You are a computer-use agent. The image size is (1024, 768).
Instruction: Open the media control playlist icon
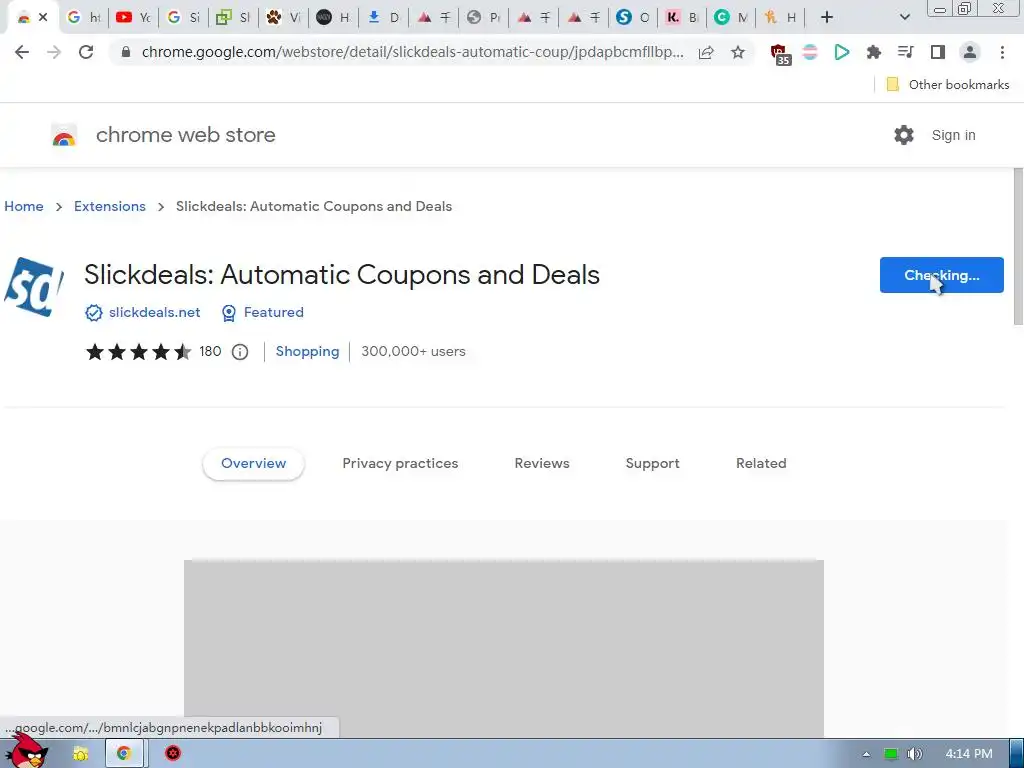click(906, 52)
